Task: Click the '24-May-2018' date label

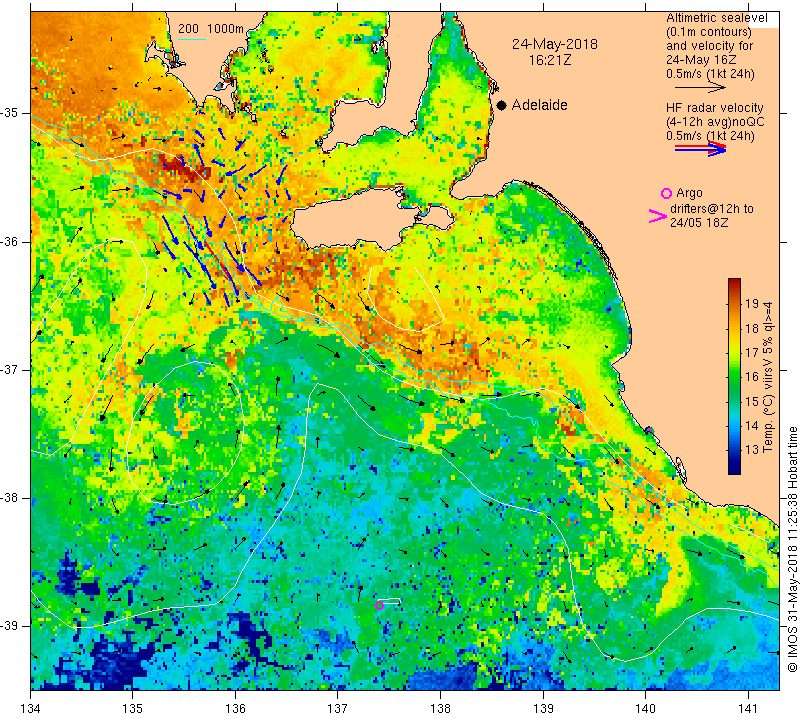Action: [x=555, y=44]
